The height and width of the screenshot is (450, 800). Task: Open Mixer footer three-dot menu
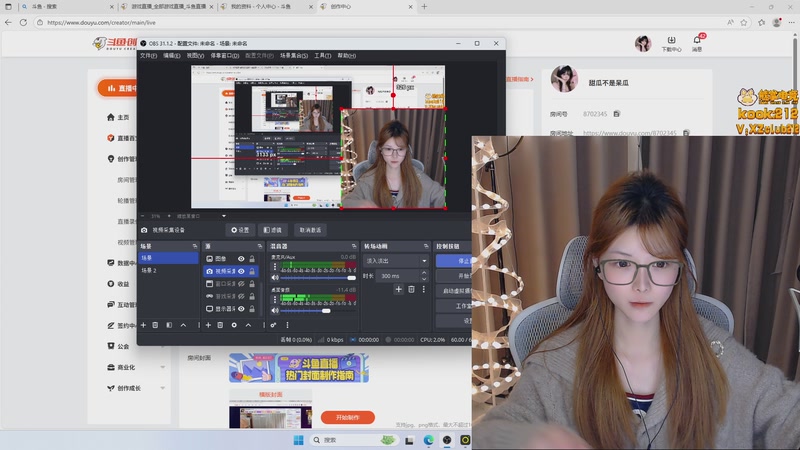(x=287, y=325)
